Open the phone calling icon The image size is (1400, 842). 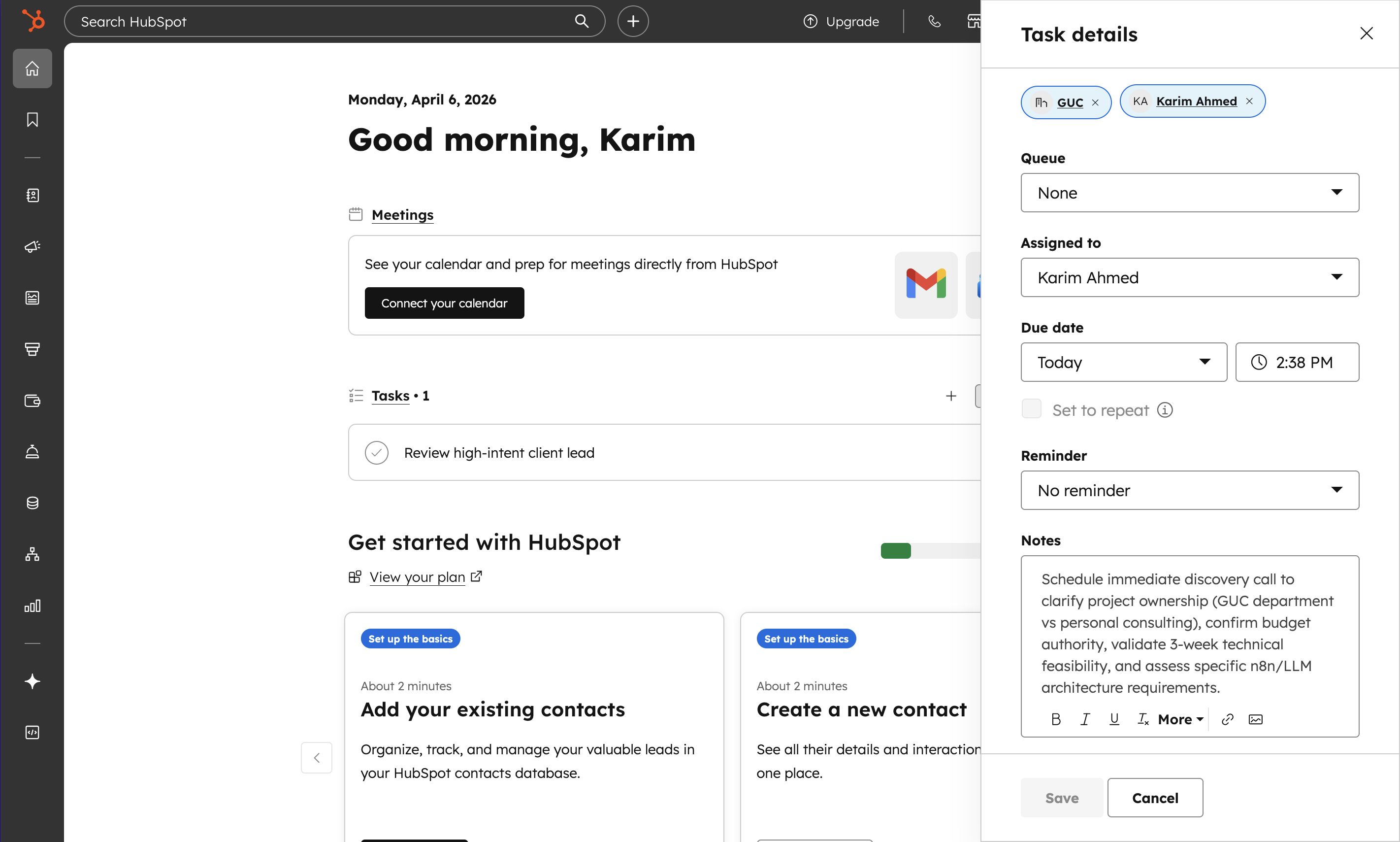[x=935, y=21]
